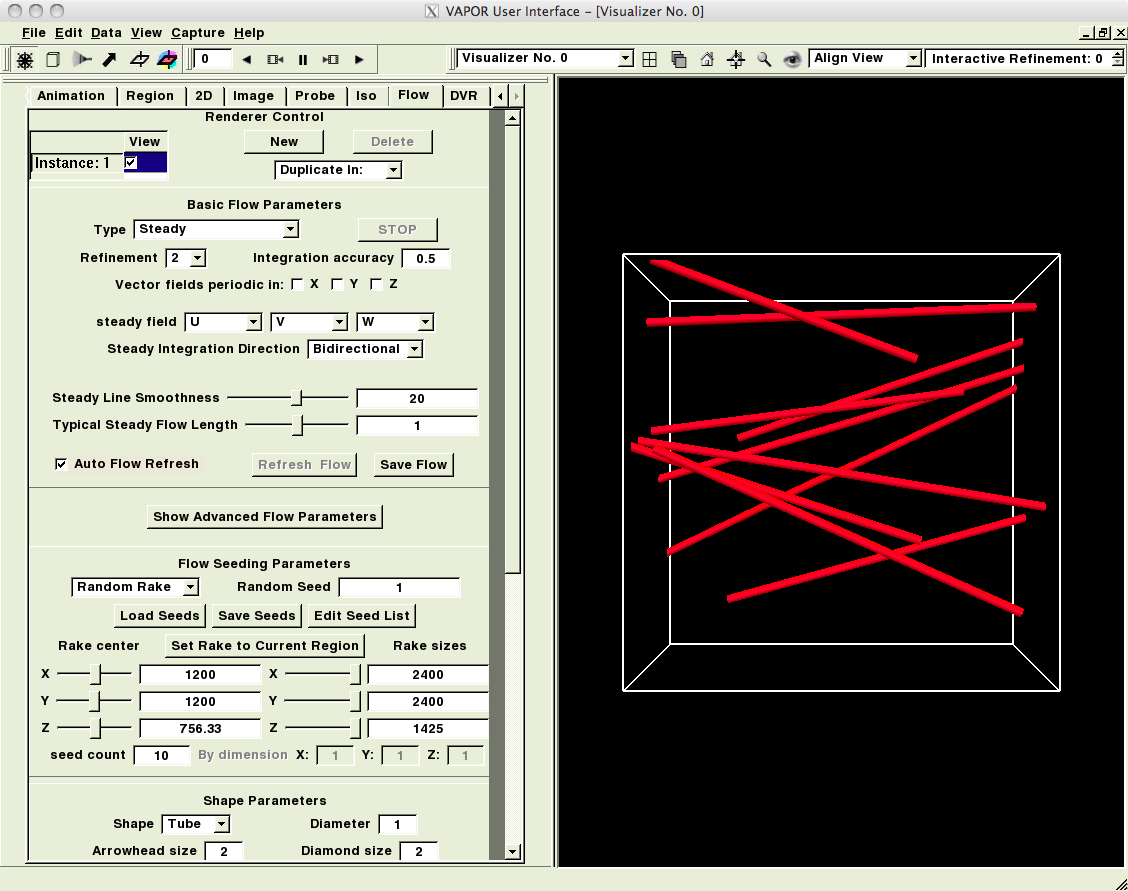
Task: Click the Random Seed input field
Action: (x=399, y=588)
